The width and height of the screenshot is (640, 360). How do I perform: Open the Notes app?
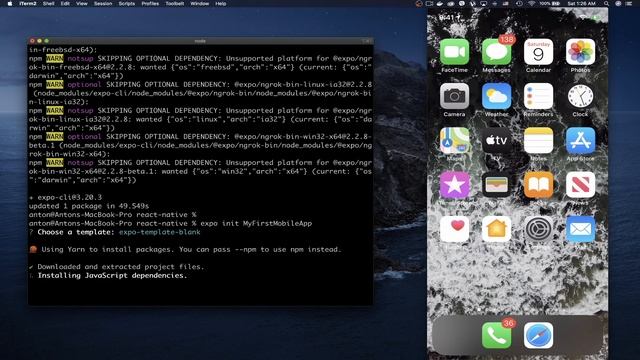click(538, 141)
